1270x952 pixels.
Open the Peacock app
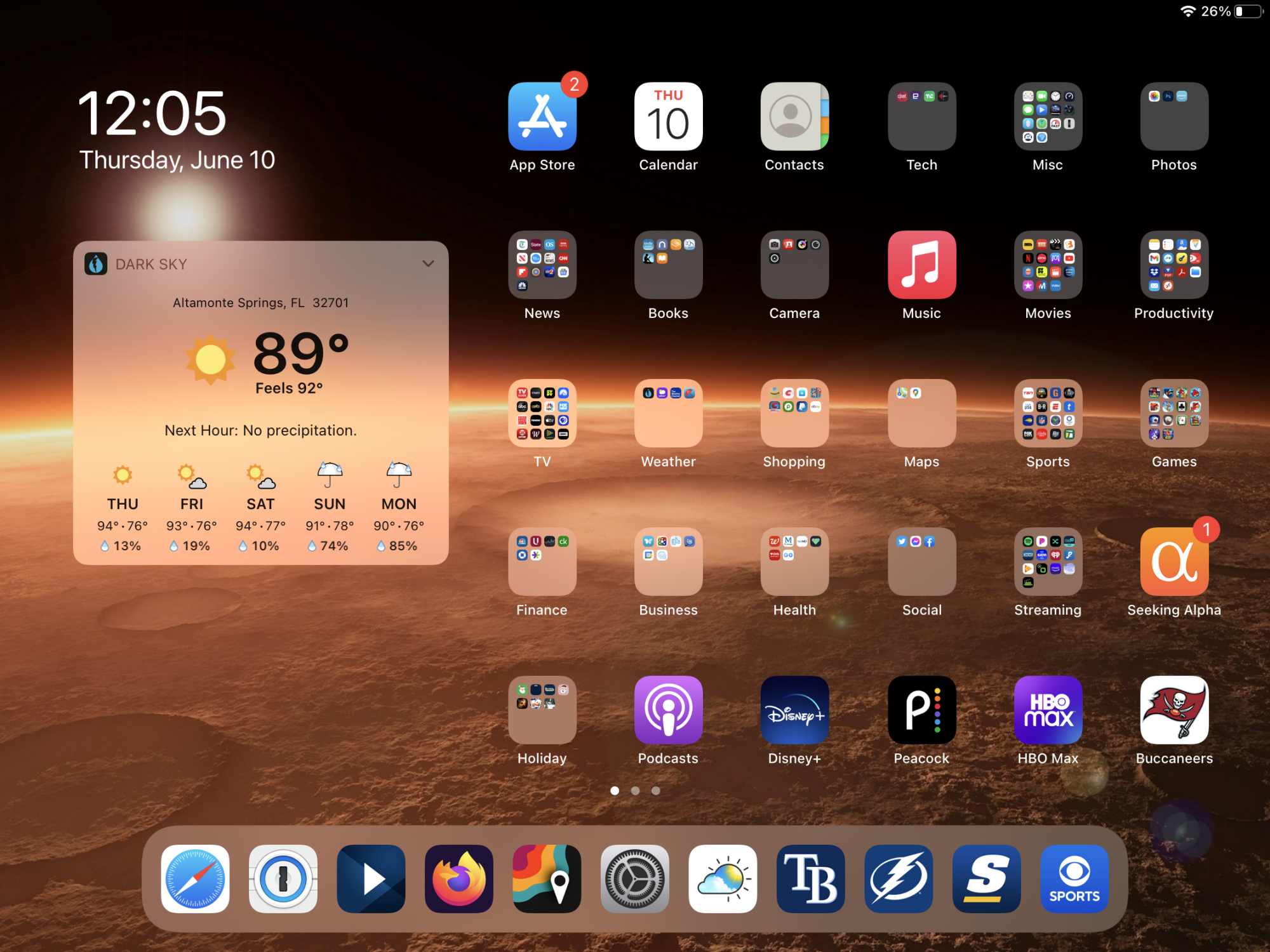click(x=921, y=710)
